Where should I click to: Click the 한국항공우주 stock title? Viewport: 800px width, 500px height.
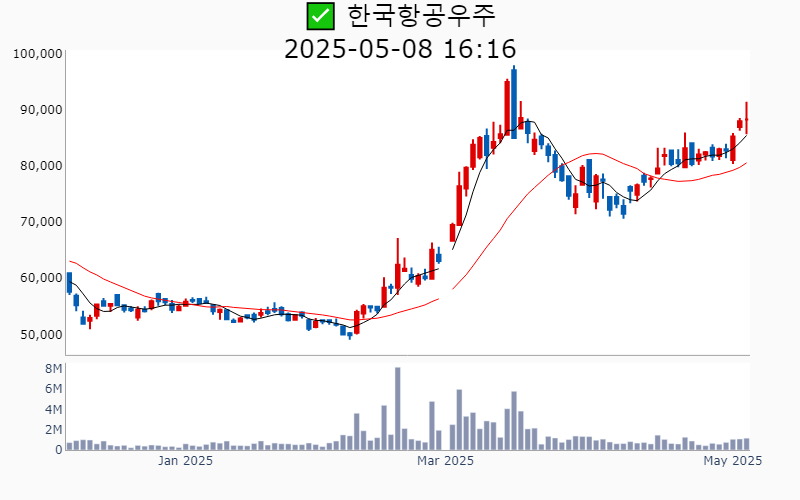[x=421, y=15]
